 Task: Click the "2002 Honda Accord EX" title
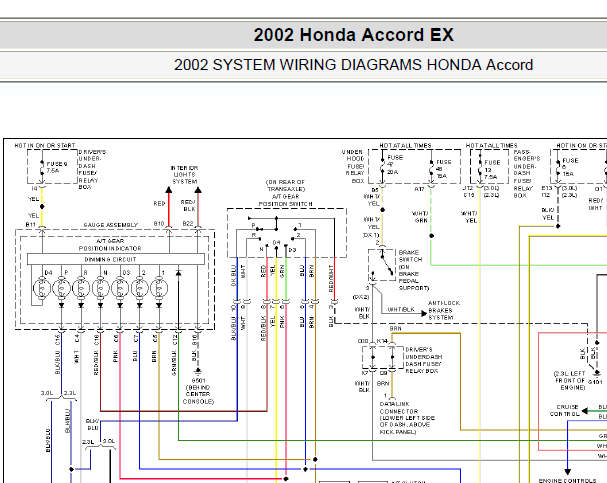coord(353,34)
